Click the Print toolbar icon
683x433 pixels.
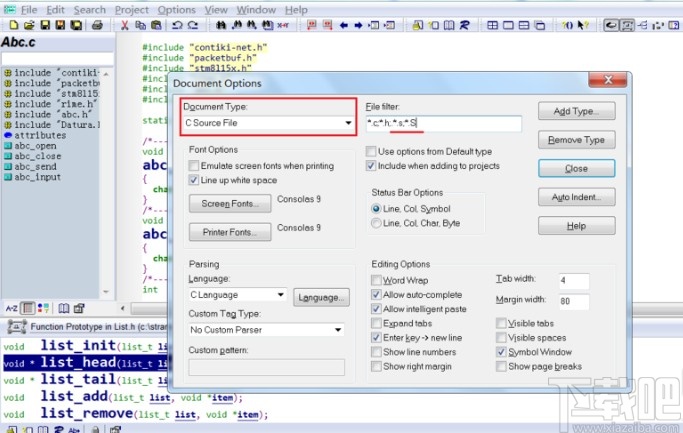[97, 25]
